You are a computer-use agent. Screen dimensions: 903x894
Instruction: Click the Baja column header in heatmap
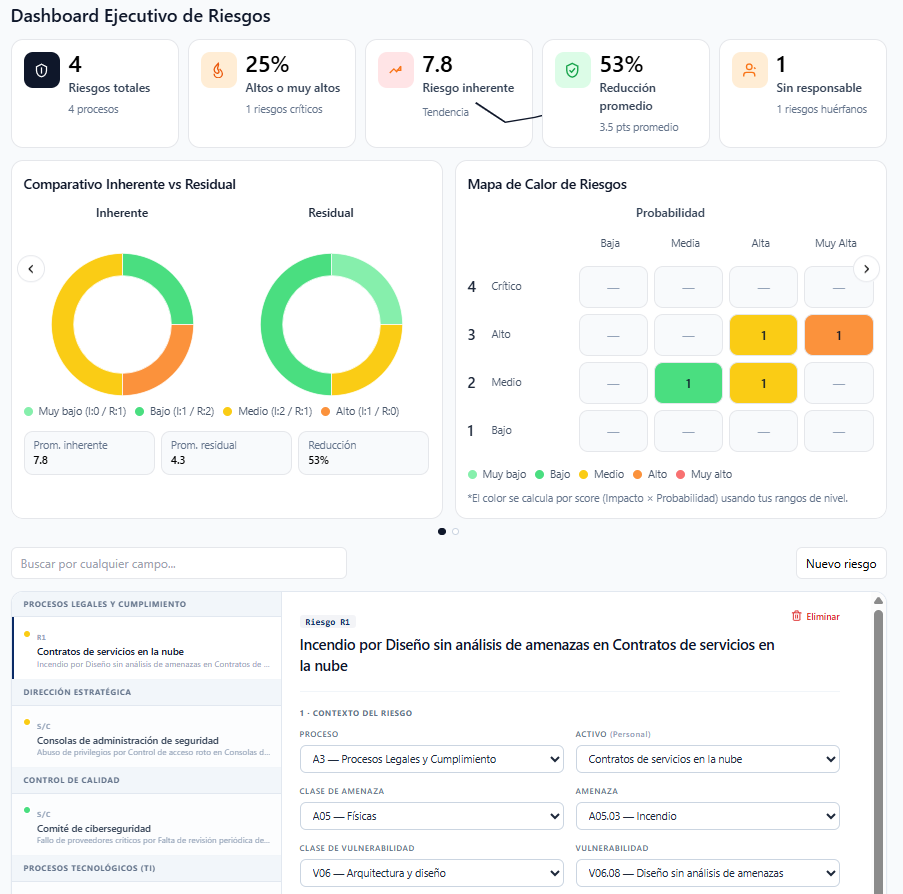pos(610,243)
